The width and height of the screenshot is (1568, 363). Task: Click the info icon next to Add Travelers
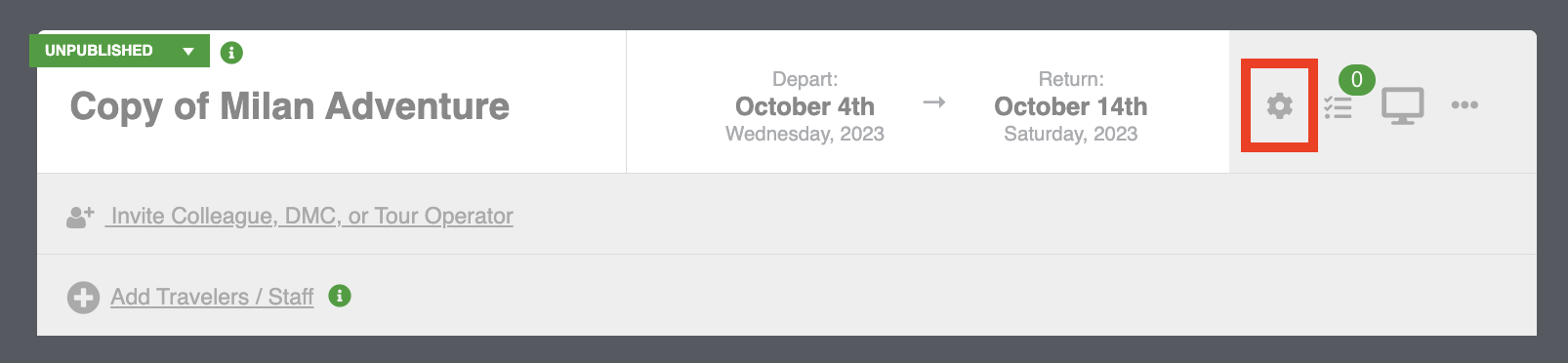click(340, 296)
